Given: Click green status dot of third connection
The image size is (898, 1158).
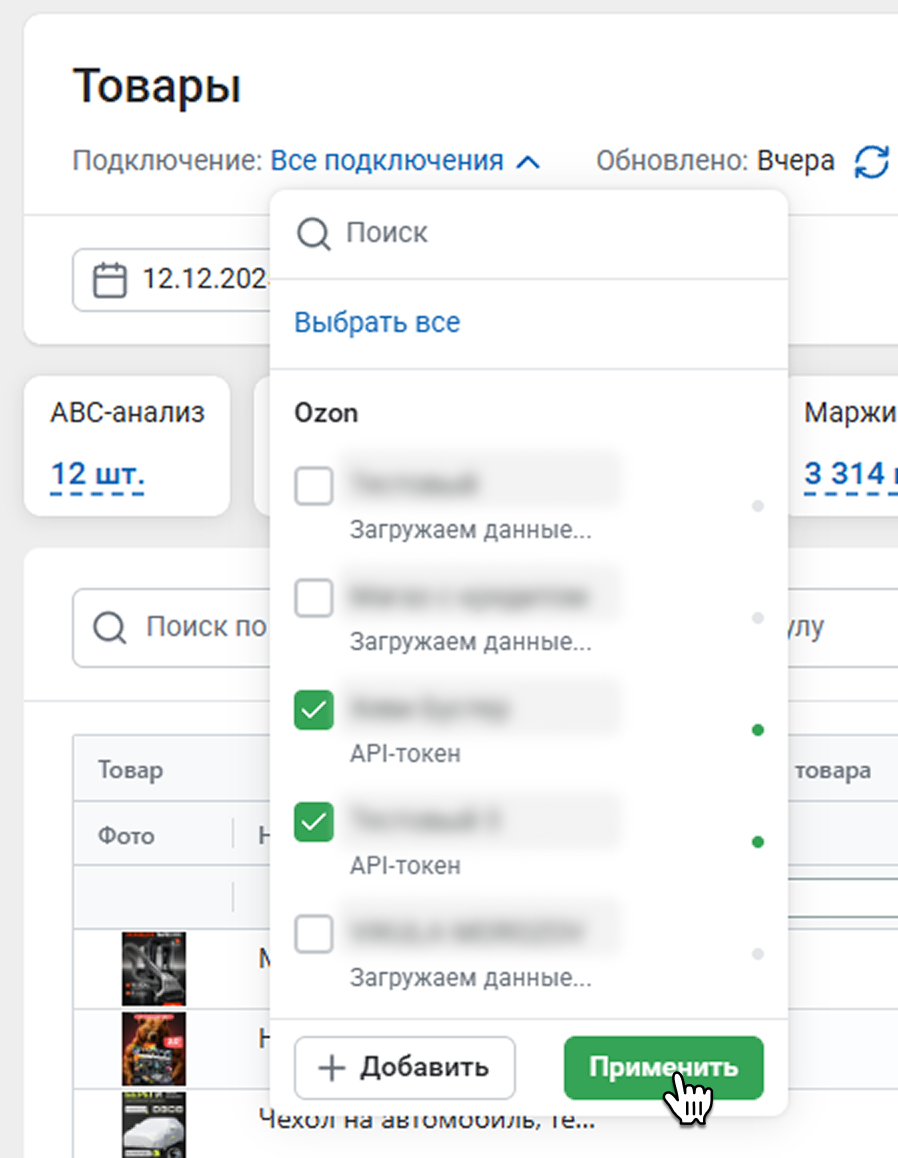Looking at the screenshot, I should [x=757, y=731].
